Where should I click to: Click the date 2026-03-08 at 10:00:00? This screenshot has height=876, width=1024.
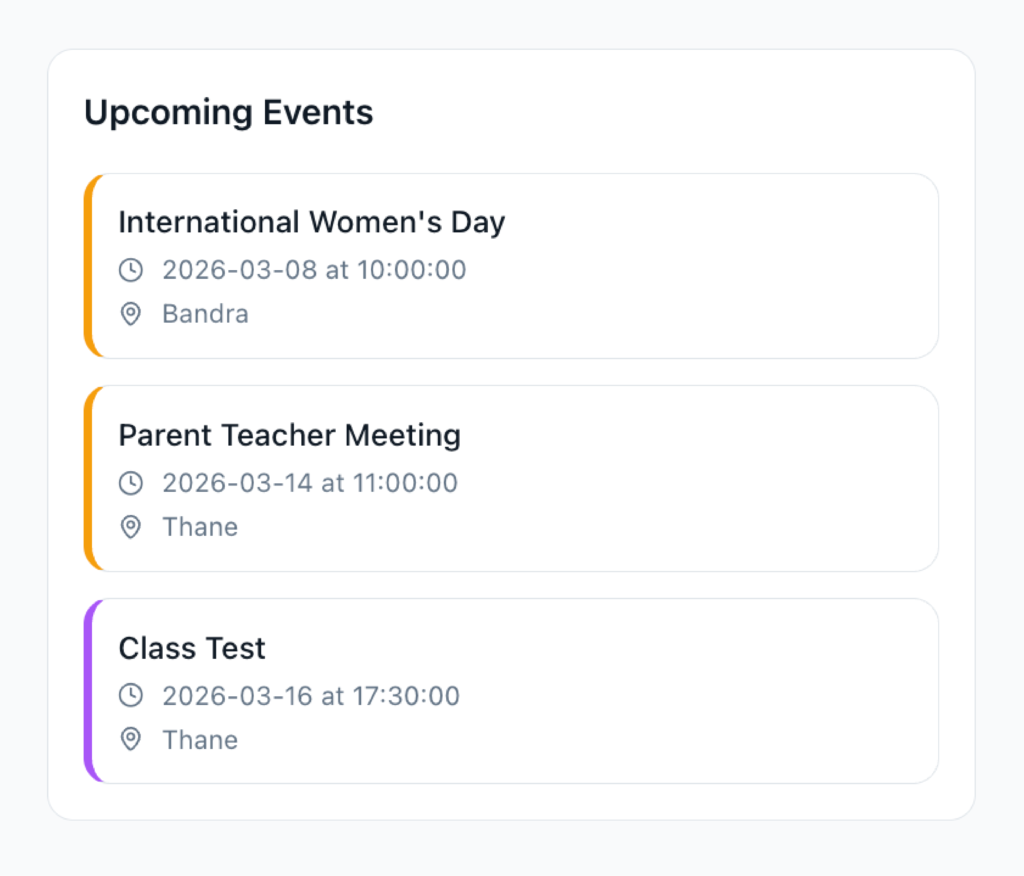click(x=314, y=270)
